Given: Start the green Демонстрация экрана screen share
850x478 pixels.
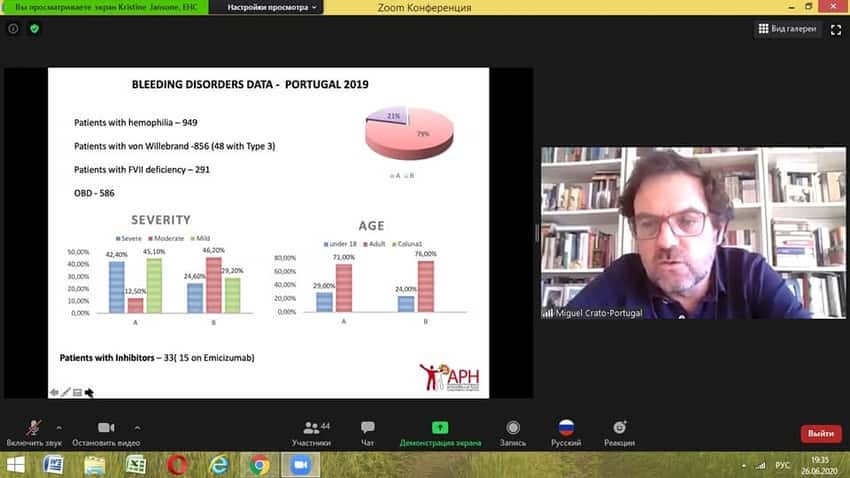Looking at the screenshot, I should [x=440, y=433].
